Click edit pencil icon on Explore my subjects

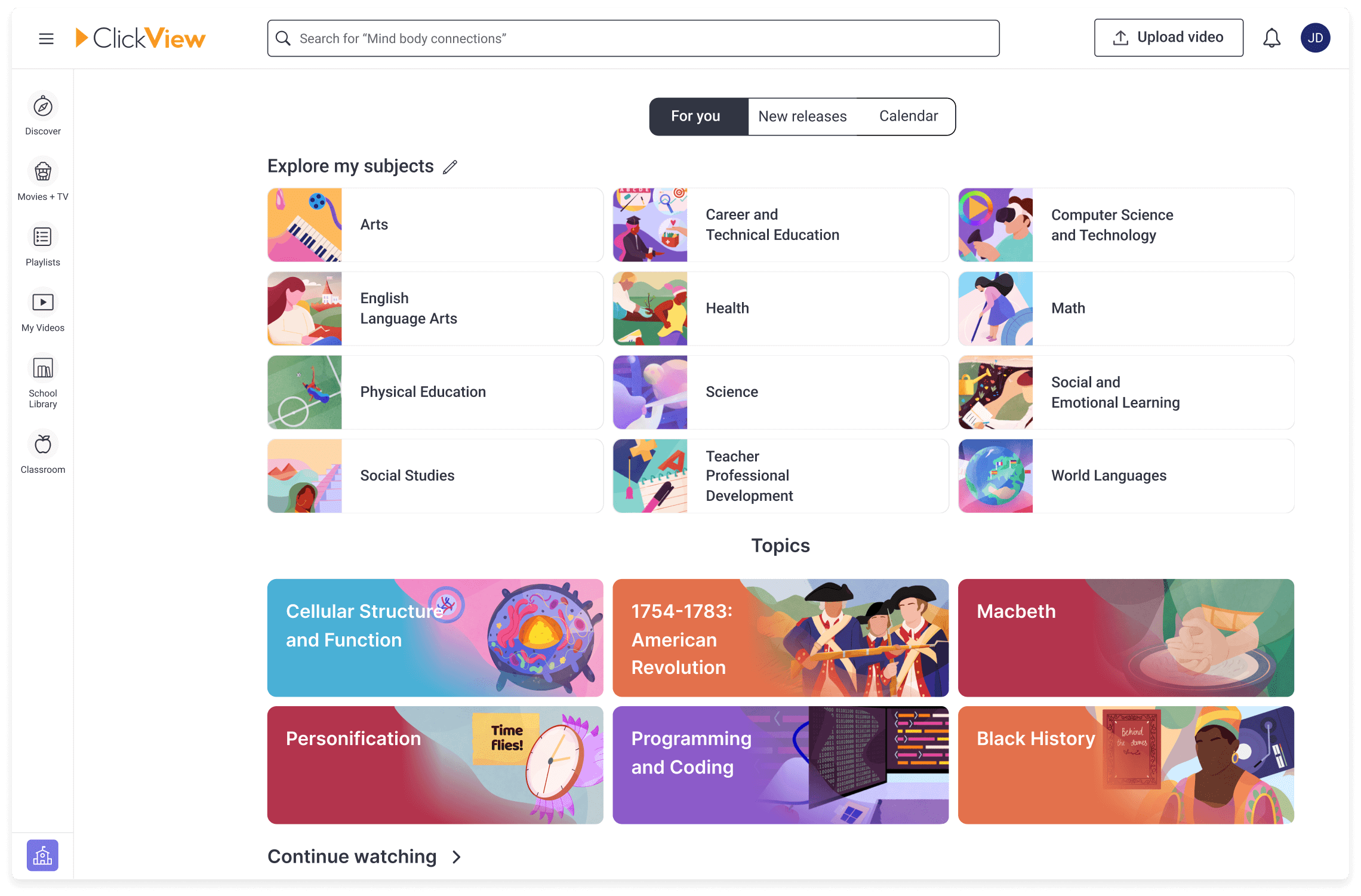pos(448,167)
